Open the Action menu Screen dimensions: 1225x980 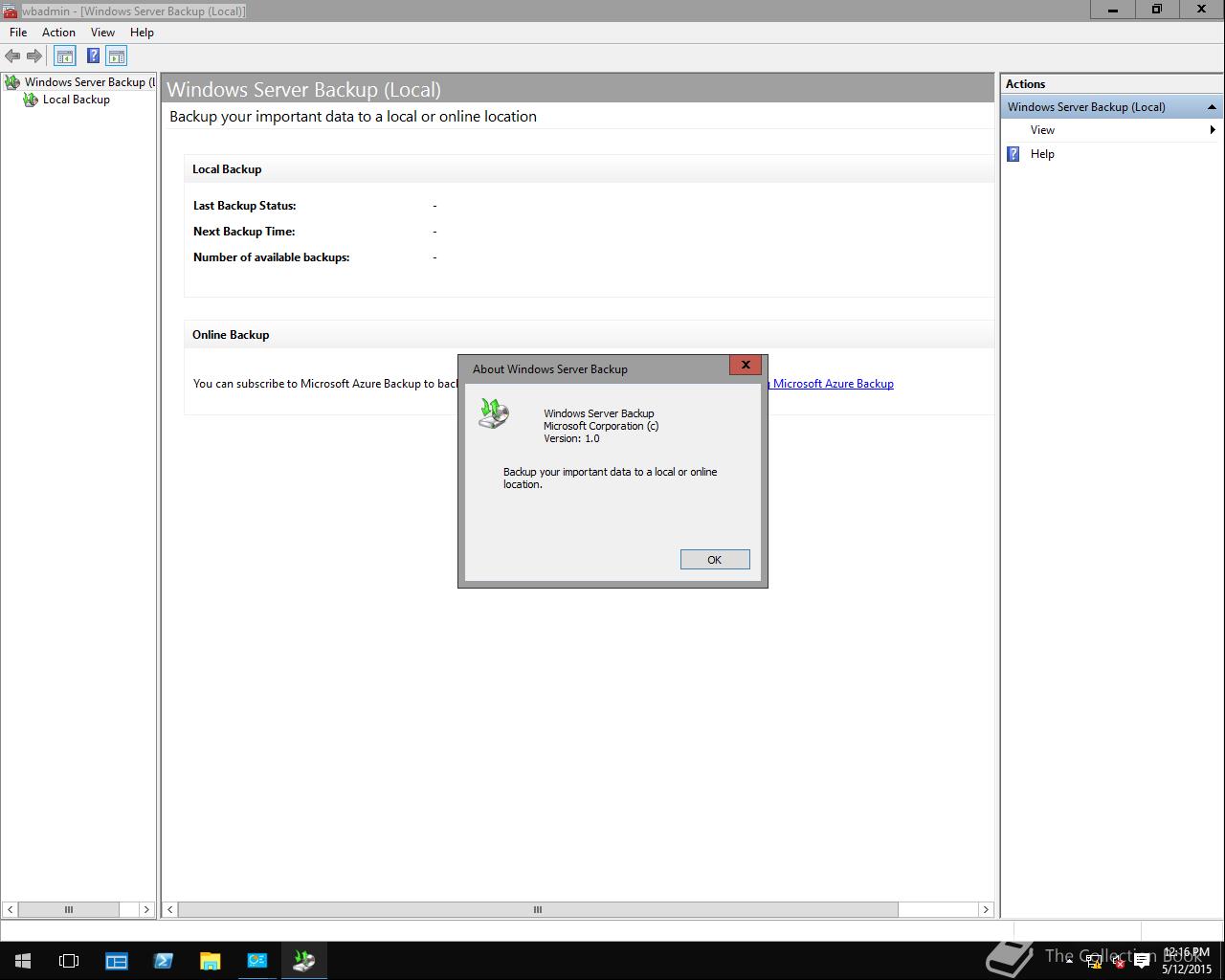[58, 33]
